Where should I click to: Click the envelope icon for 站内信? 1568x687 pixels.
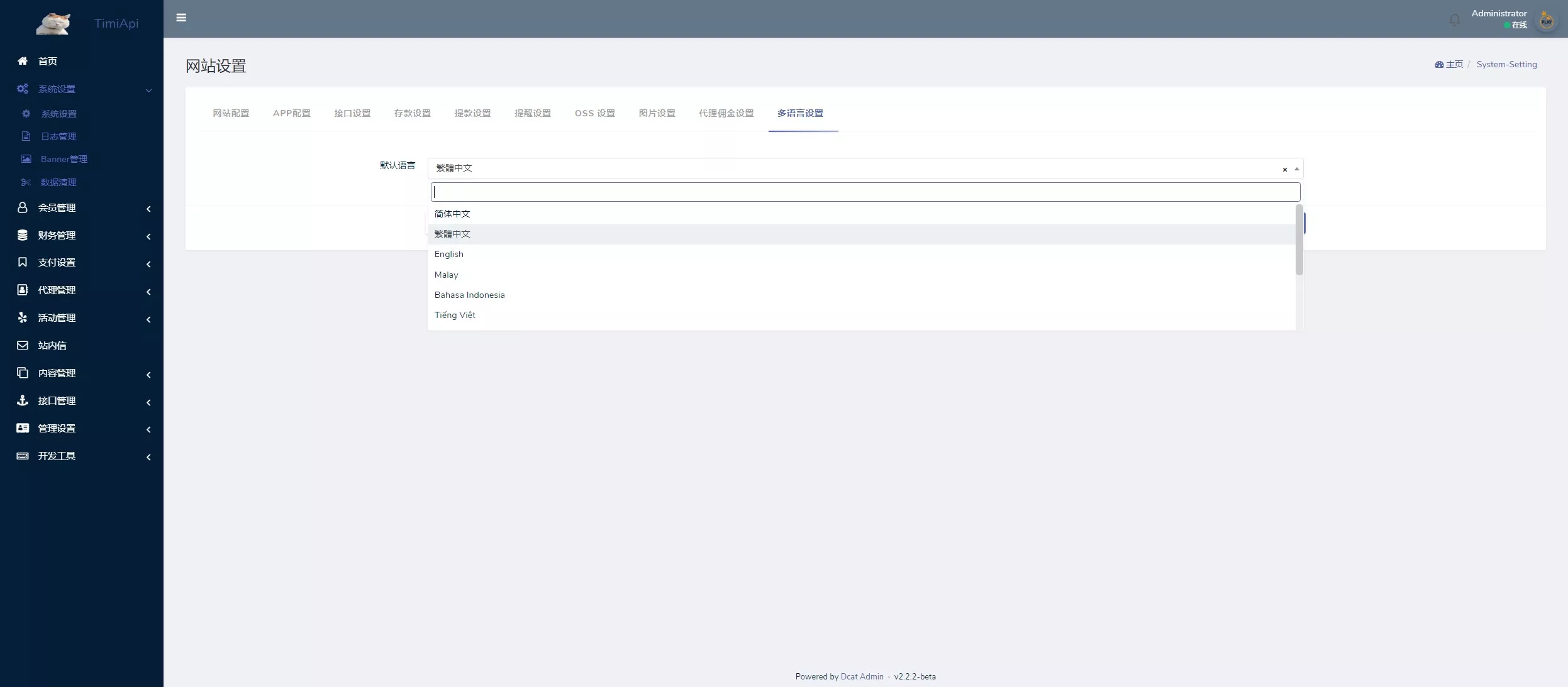pos(23,346)
